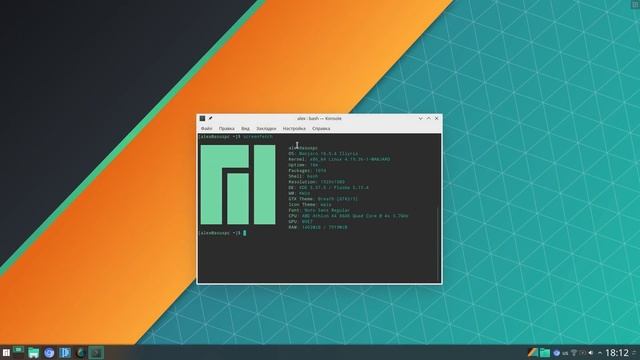The width and height of the screenshot is (640, 360).
Task: Click the Resolution line in terminal output
Action: pyautogui.click(x=317, y=182)
